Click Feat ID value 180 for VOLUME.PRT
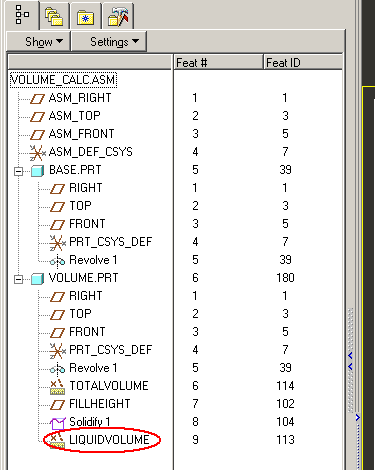This screenshot has height=470, width=375. coord(285,278)
